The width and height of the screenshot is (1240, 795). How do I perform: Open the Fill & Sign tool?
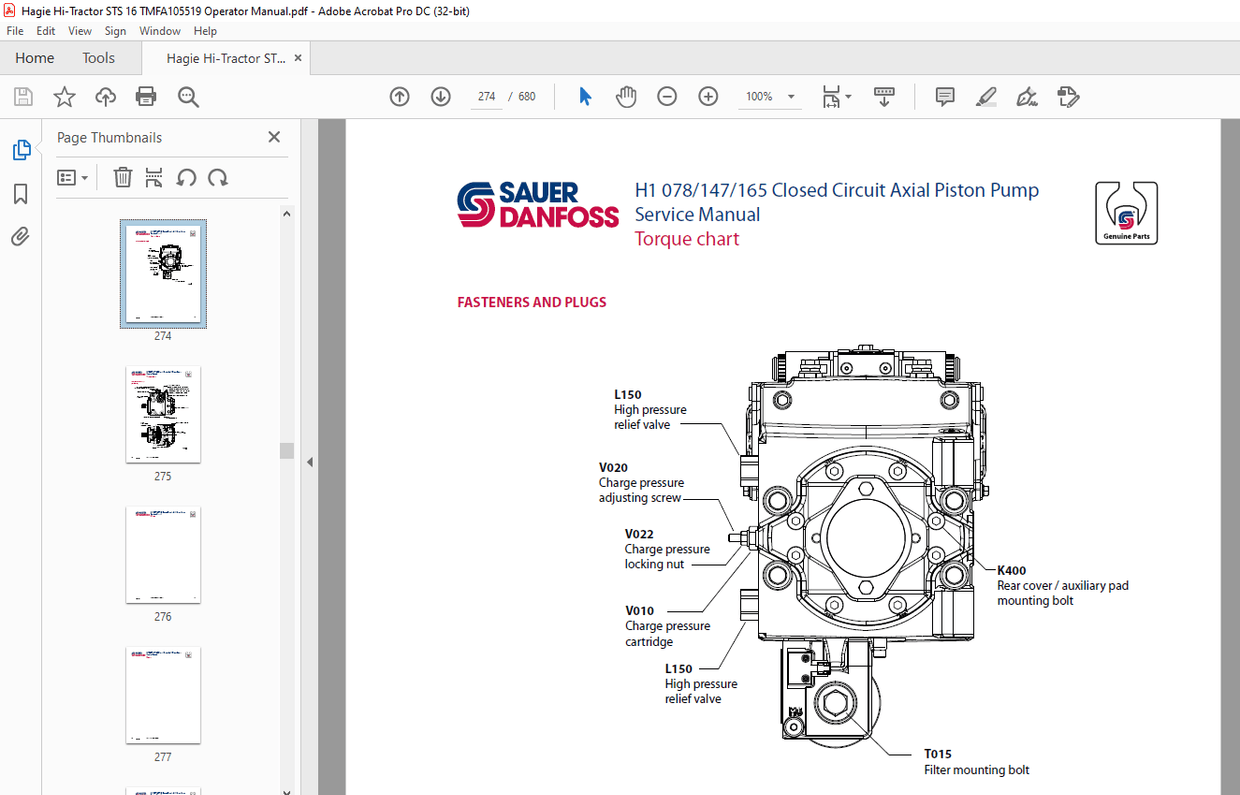(1026, 96)
